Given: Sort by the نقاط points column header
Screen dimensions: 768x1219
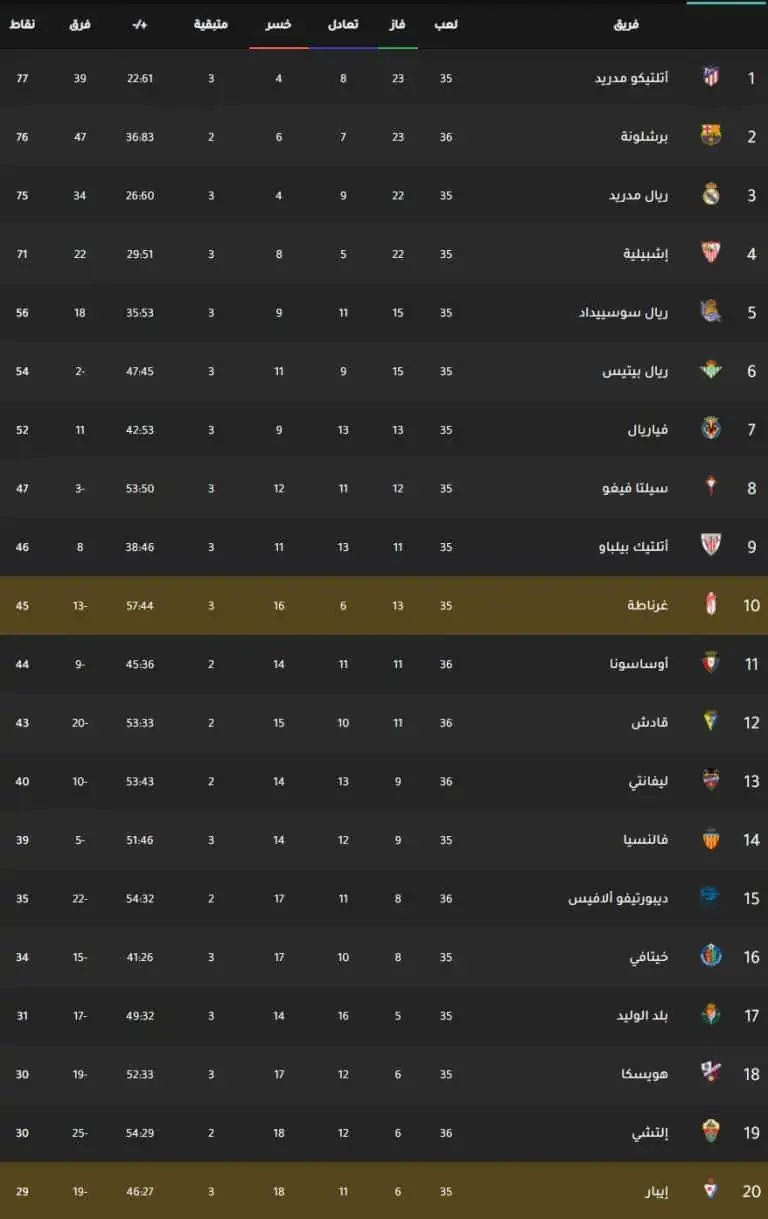Looking at the screenshot, I should point(22,24).
